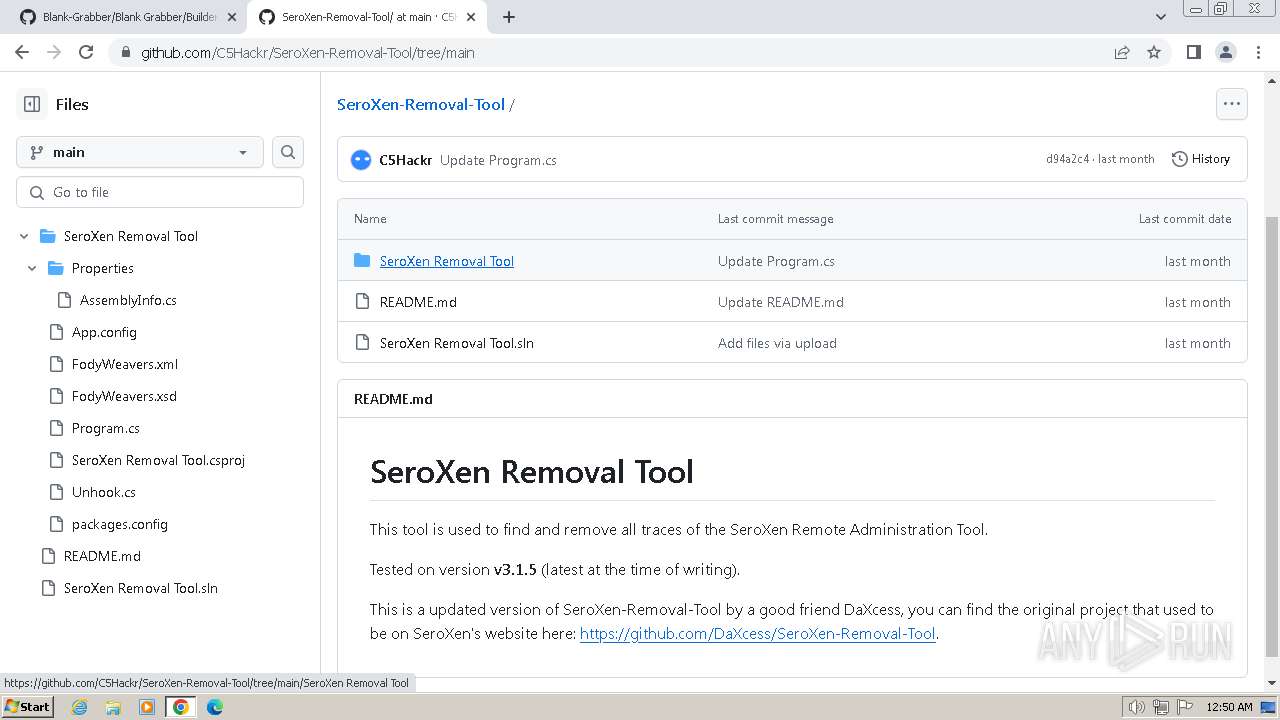Open FodyWeavers.xml in file tree
The width and height of the screenshot is (1280, 720).
tap(125, 364)
